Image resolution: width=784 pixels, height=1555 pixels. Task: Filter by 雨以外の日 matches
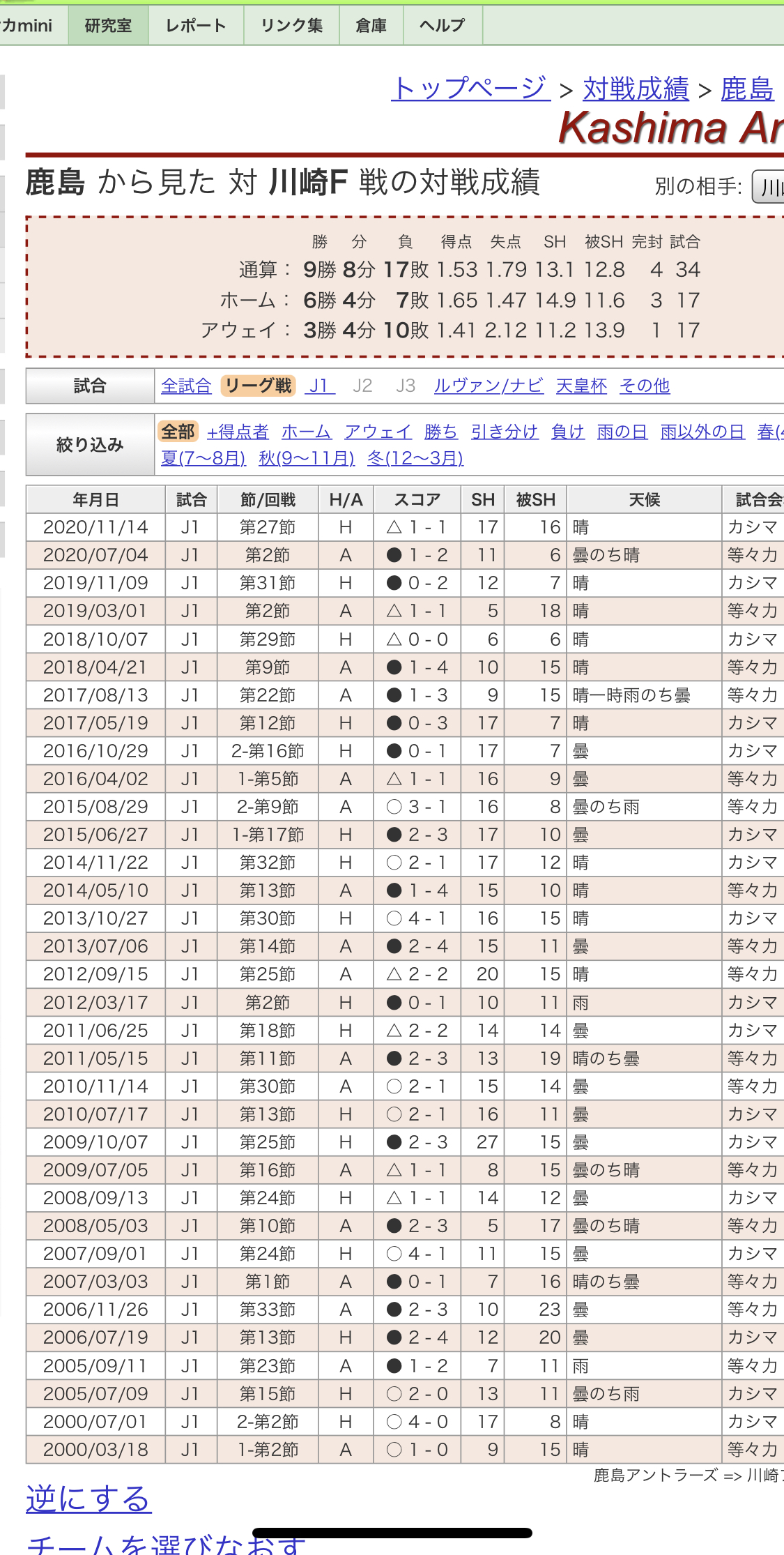tap(702, 432)
